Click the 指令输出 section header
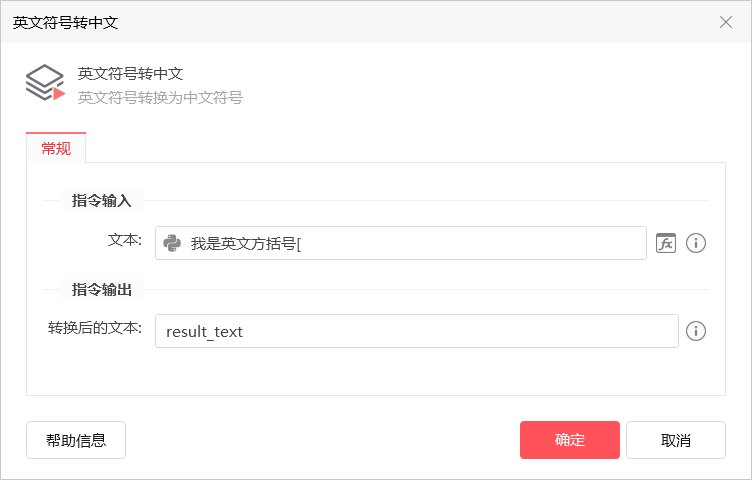Screen dimensions: 752x480 [102, 289]
